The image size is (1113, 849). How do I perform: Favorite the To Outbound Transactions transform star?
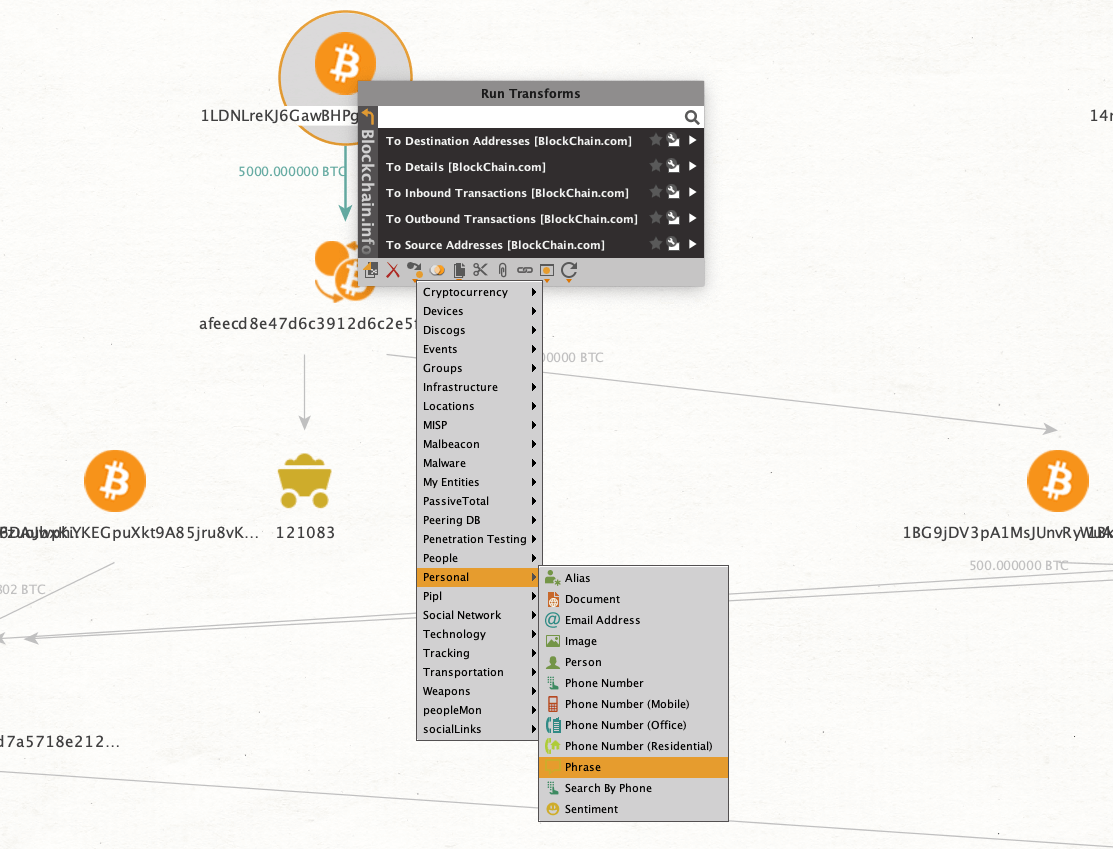tap(656, 217)
